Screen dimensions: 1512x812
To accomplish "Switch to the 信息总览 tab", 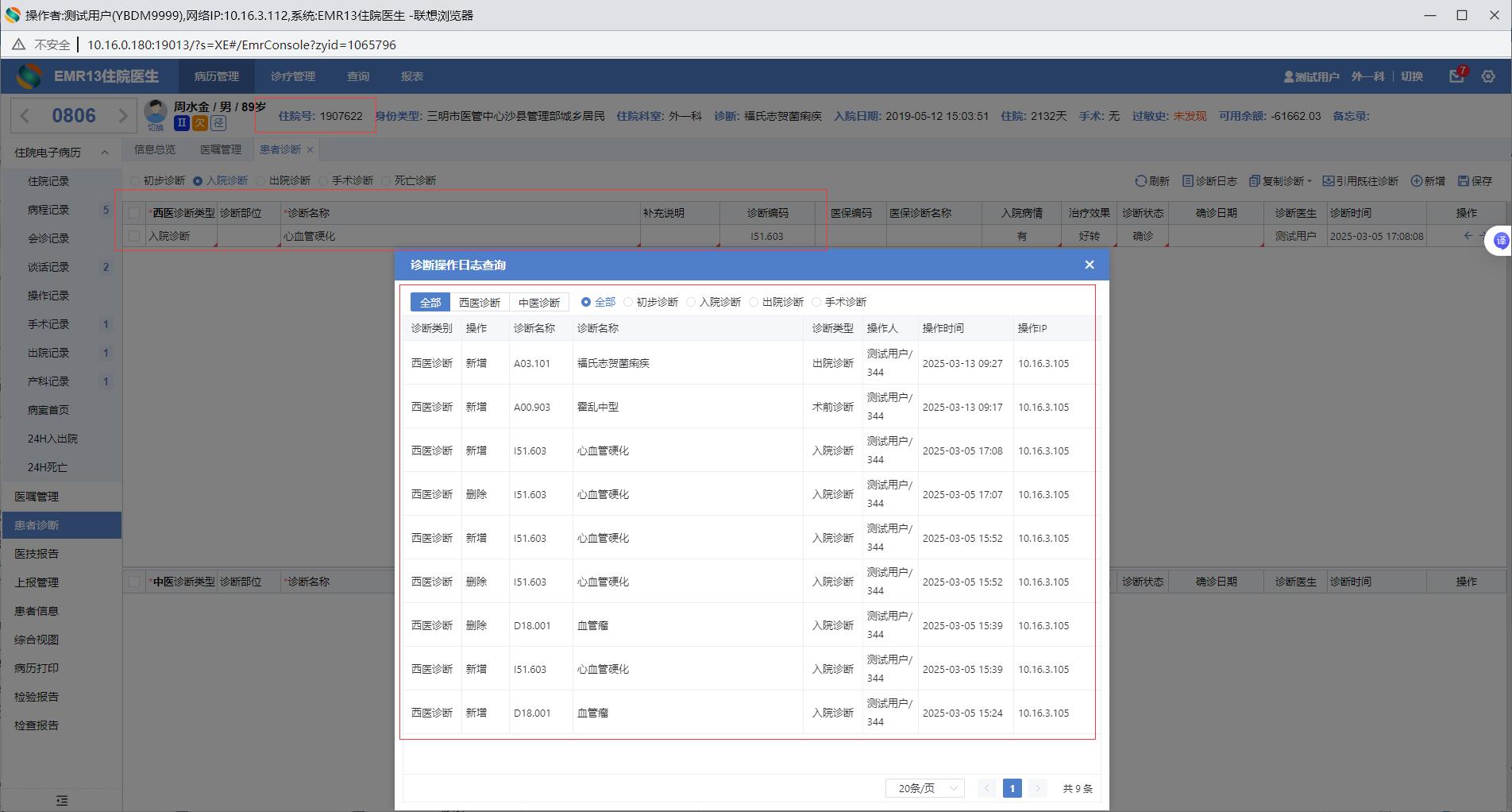I will click(155, 149).
